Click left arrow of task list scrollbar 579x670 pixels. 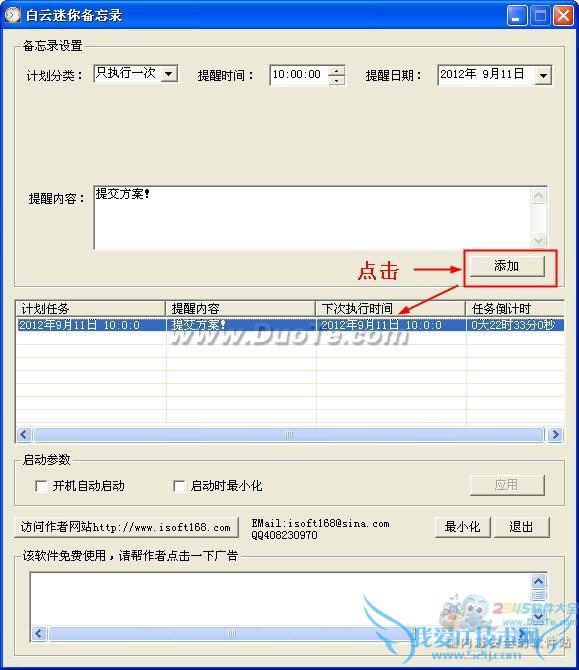click(24, 435)
